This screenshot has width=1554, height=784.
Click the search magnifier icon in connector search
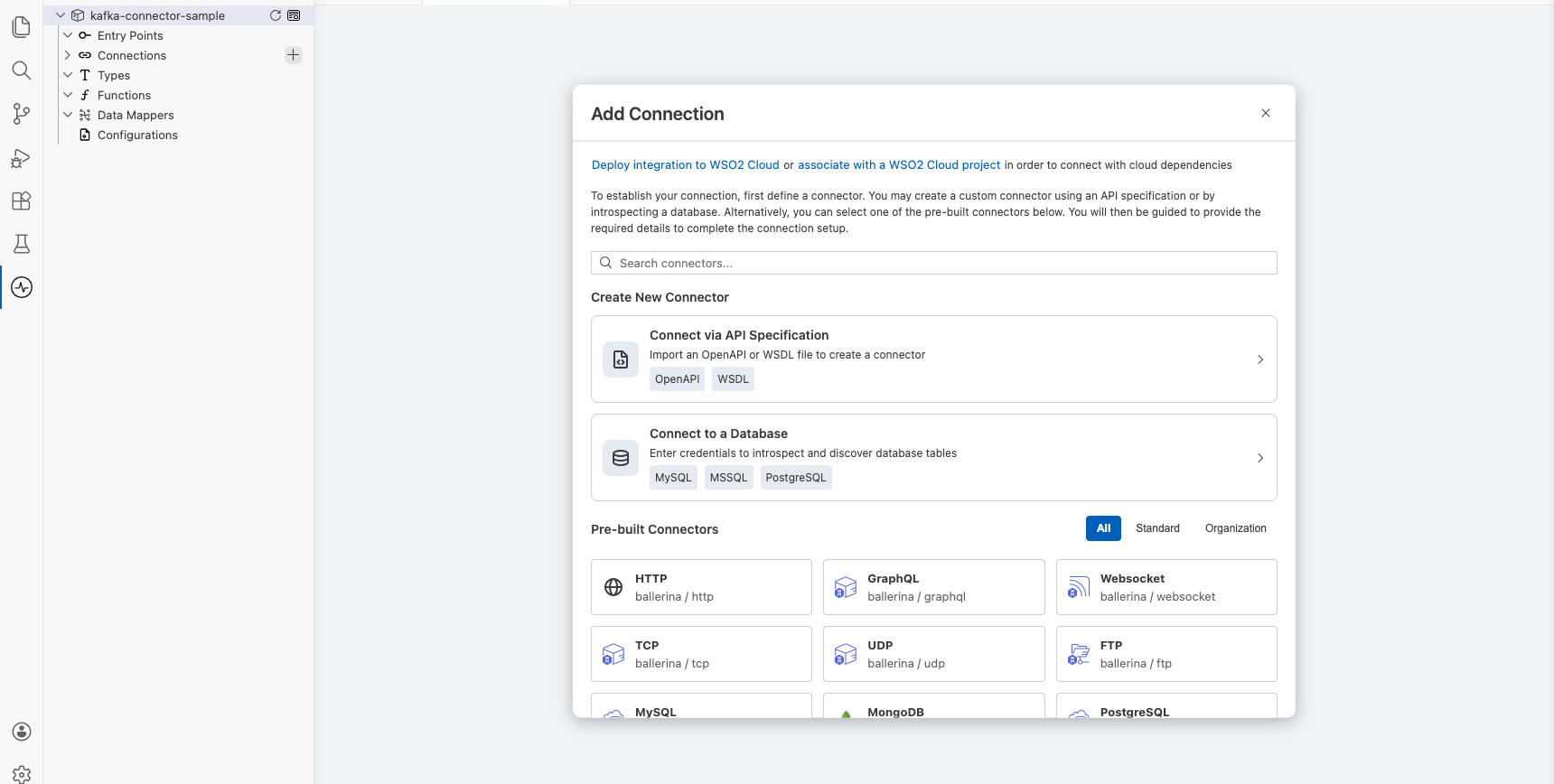pos(606,263)
